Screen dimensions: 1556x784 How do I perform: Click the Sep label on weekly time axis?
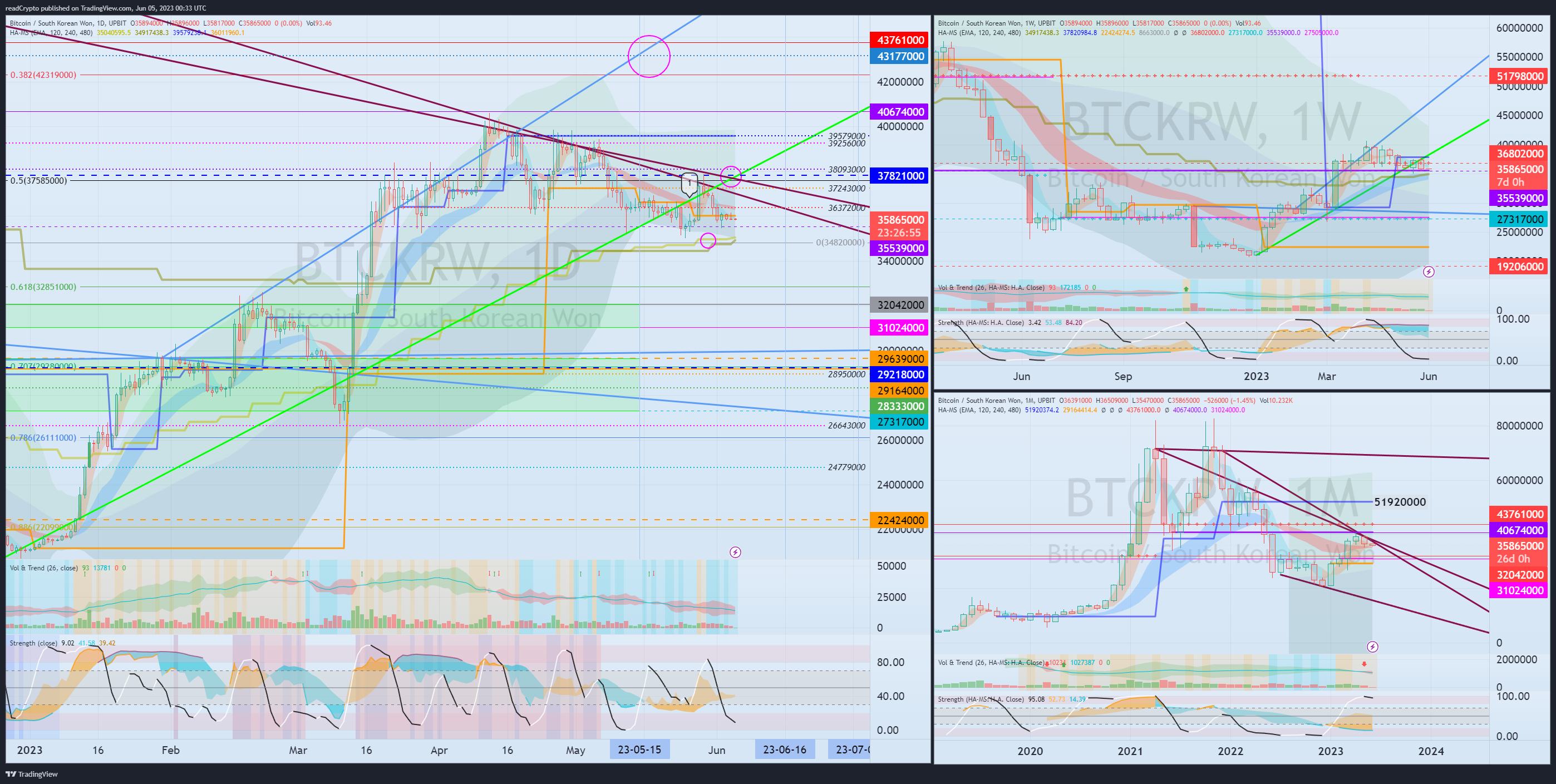click(1123, 376)
